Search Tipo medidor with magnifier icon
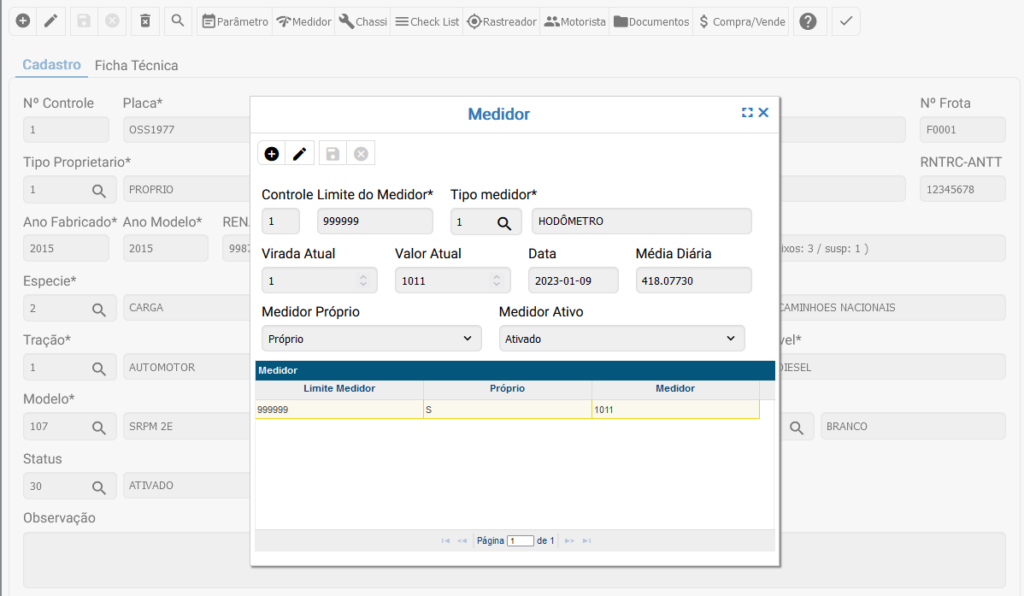The width and height of the screenshot is (1024, 596). click(x=504, y=222)
